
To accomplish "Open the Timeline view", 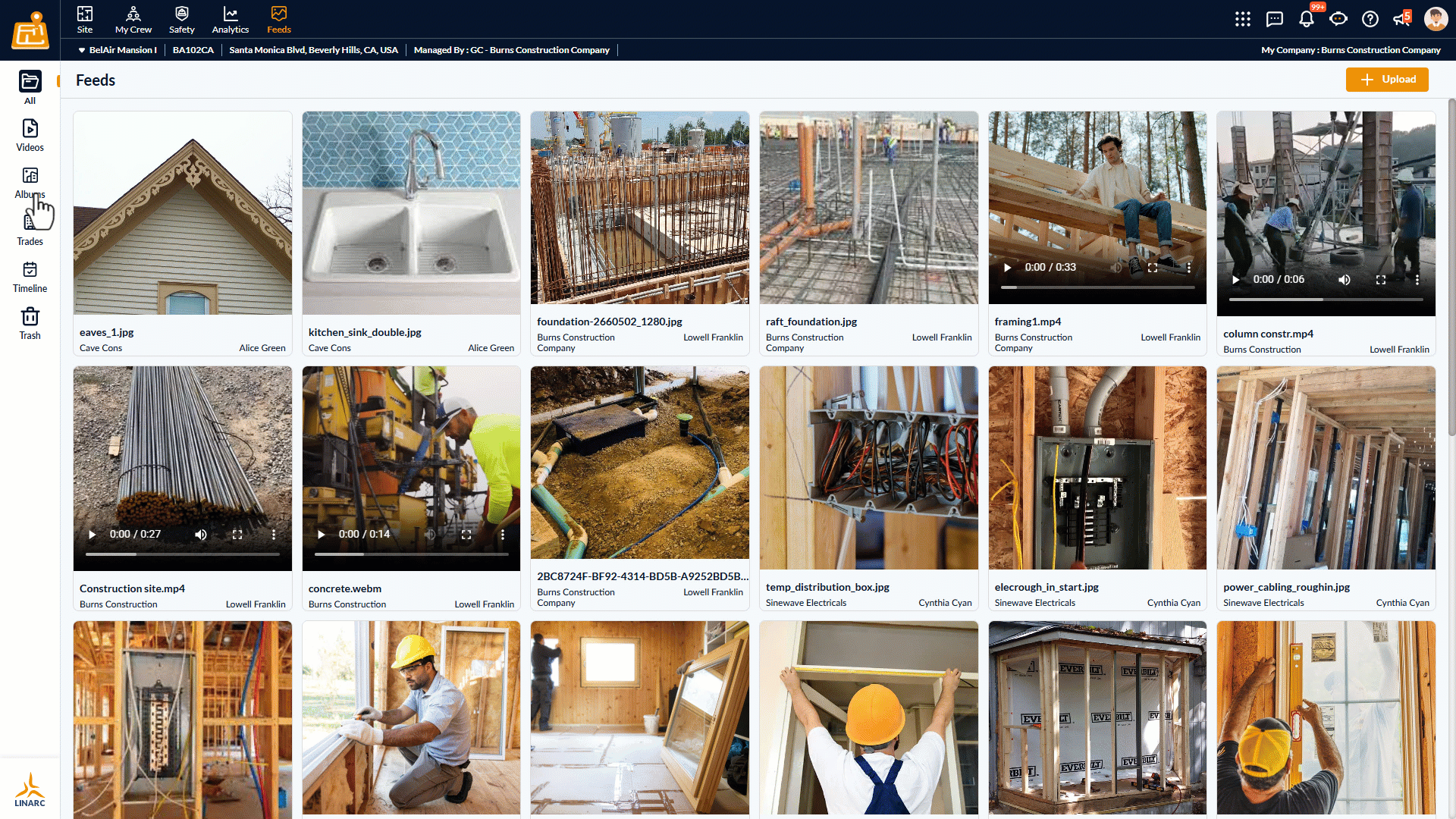I will (x=30, y=277).
